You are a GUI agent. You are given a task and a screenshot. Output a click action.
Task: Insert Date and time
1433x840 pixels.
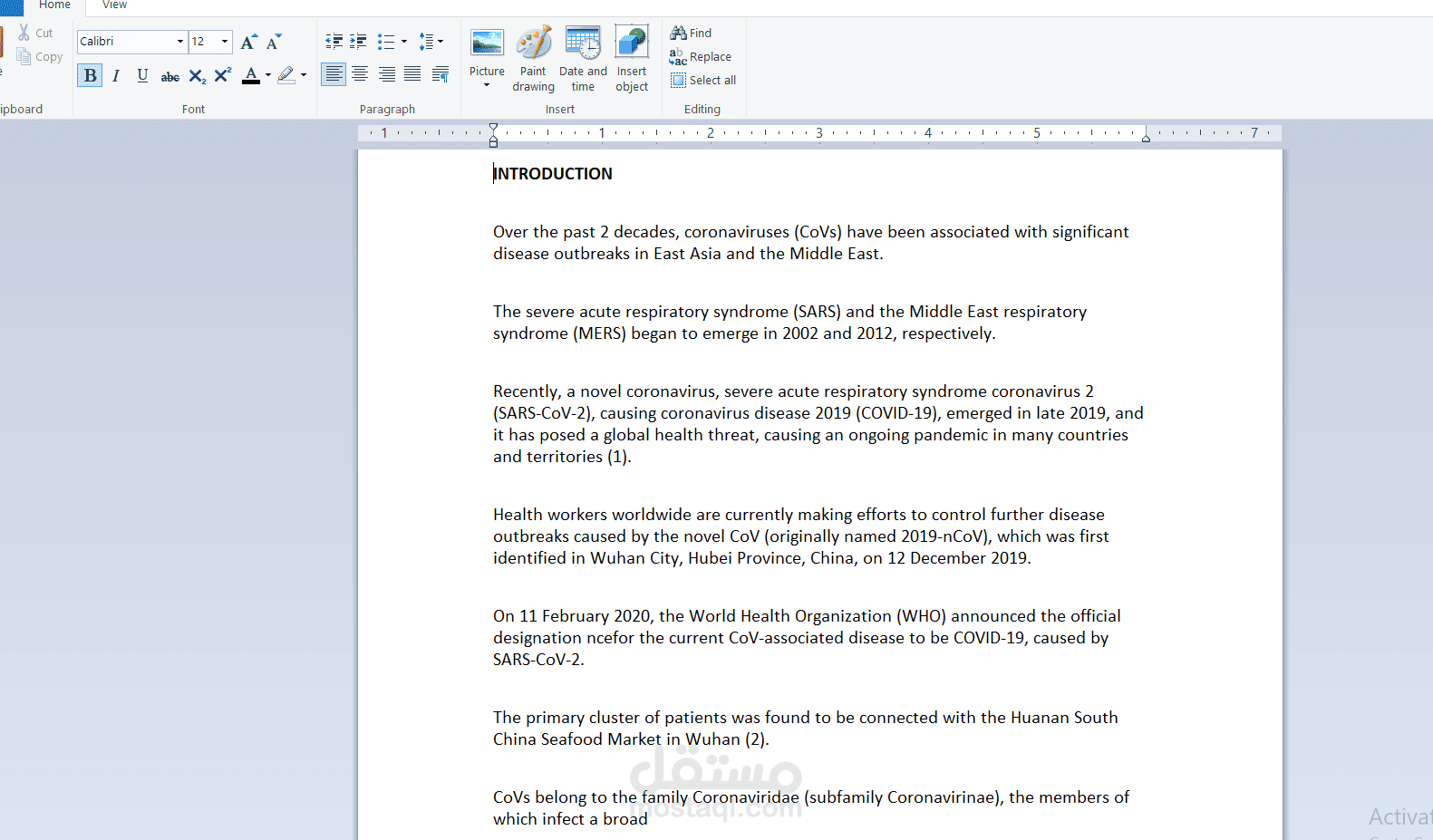(x=583, y=59)
